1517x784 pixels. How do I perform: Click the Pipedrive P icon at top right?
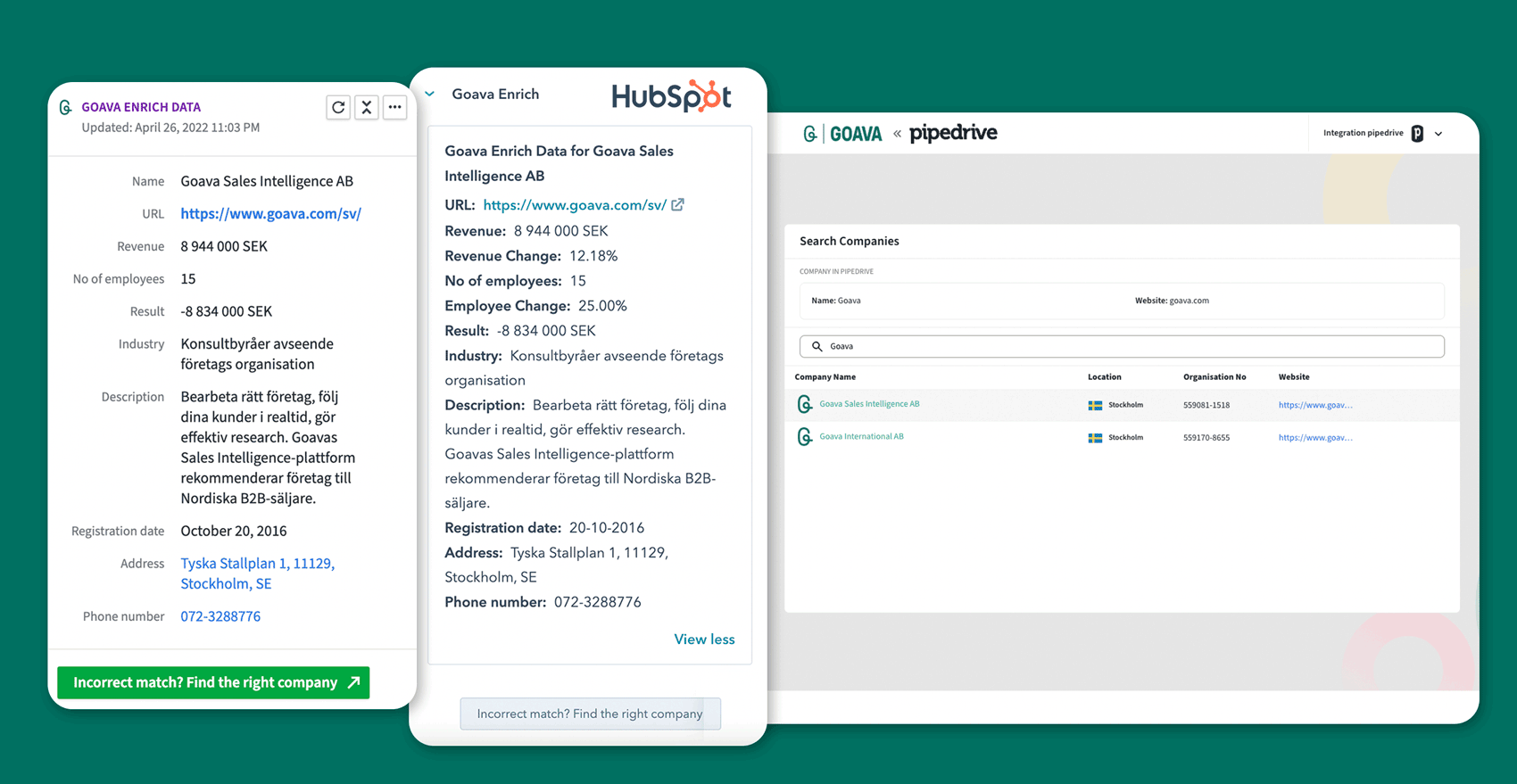[x=1417, y=134]
